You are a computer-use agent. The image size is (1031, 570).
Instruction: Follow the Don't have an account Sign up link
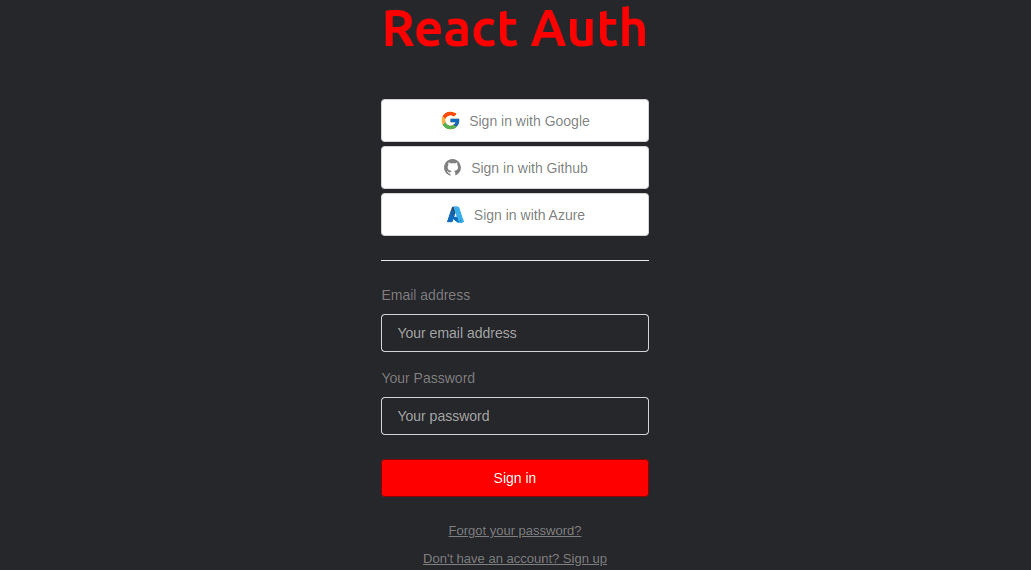[515, 559]
